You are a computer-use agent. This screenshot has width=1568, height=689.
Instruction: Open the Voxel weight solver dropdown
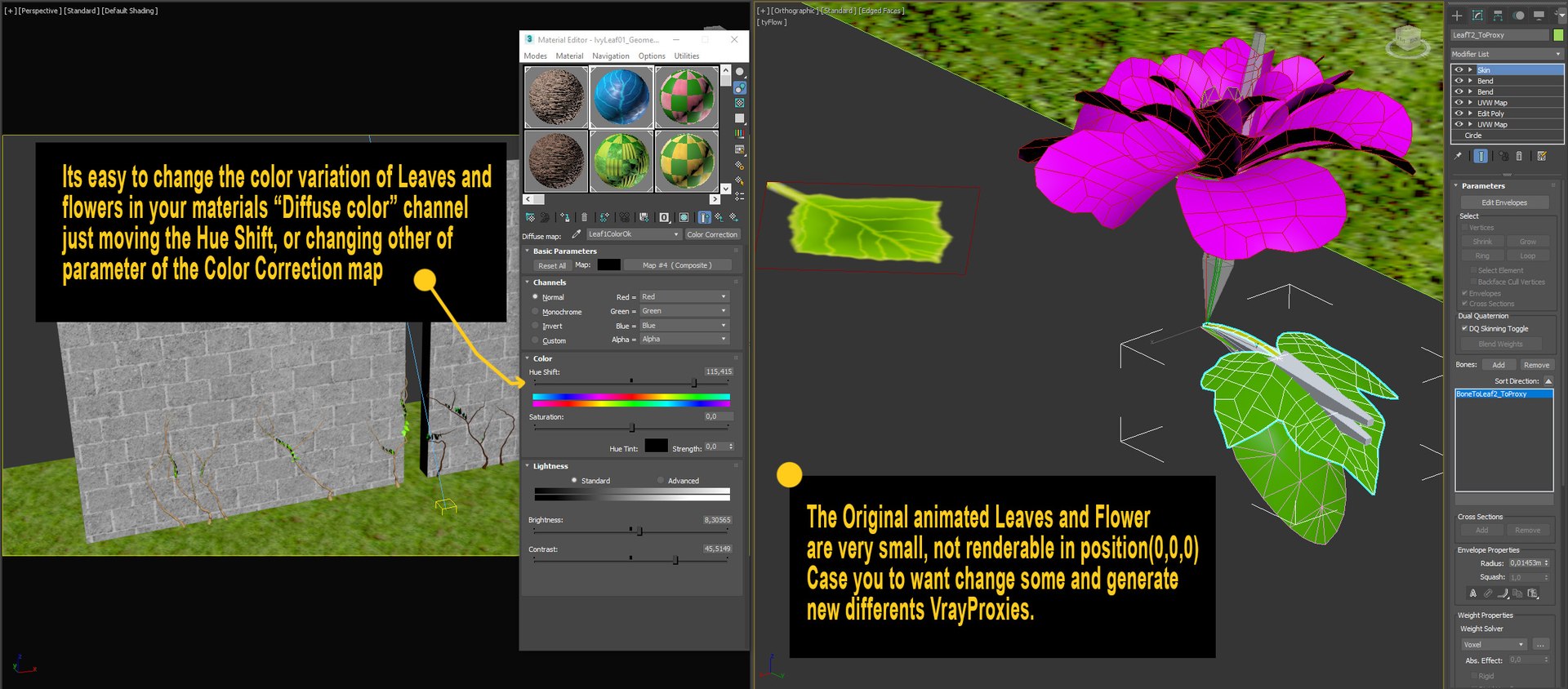(1494, 645)
